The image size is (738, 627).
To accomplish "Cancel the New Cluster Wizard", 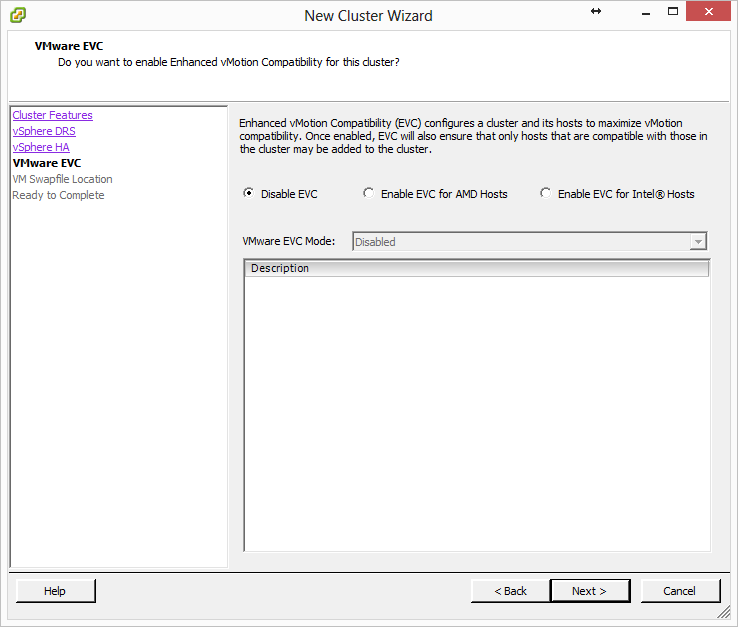I will 680,591.
